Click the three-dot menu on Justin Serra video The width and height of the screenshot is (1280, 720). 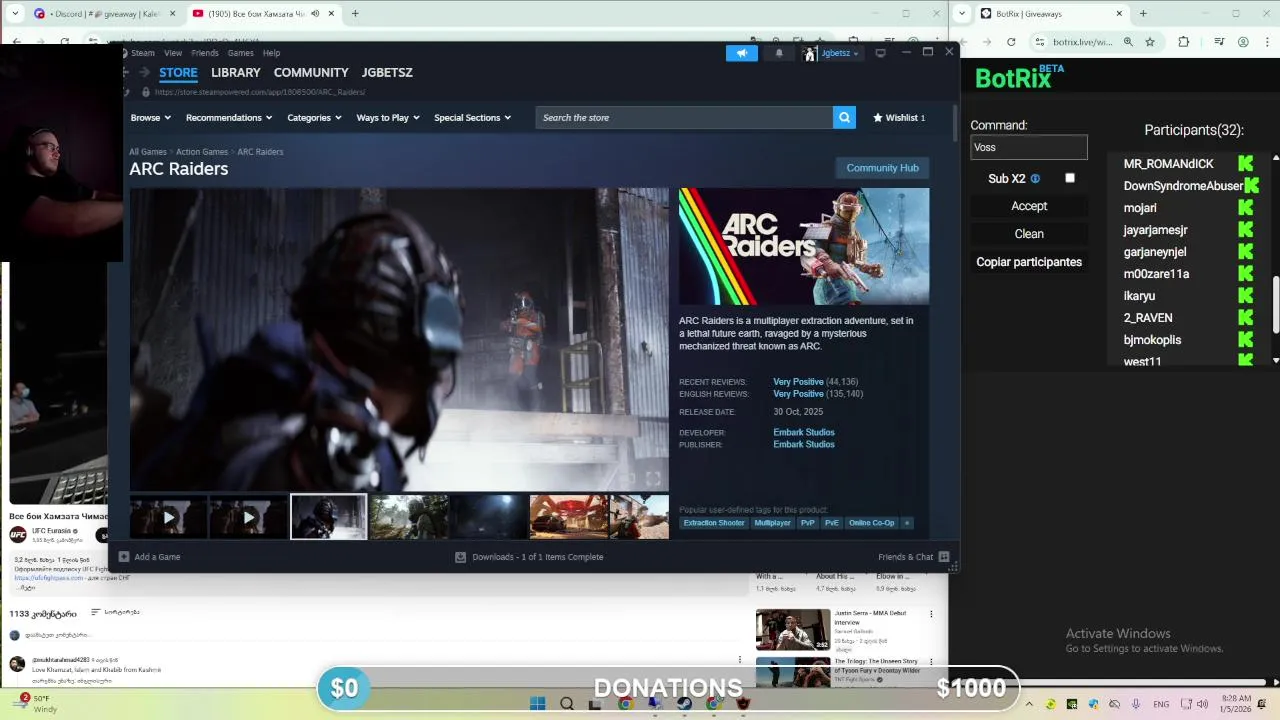click(x=931, y=614)
